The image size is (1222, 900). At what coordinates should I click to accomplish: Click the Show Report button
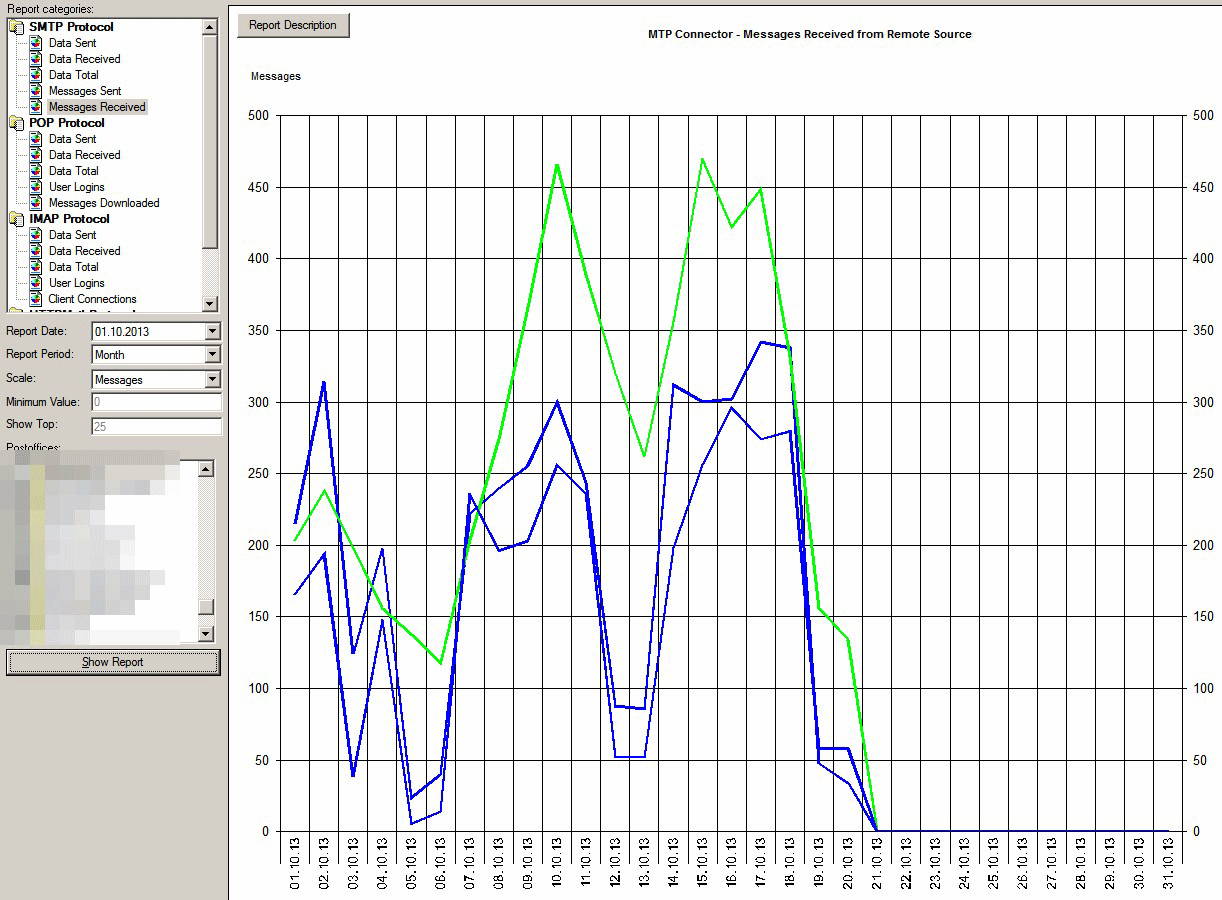(x=113, y=662)
